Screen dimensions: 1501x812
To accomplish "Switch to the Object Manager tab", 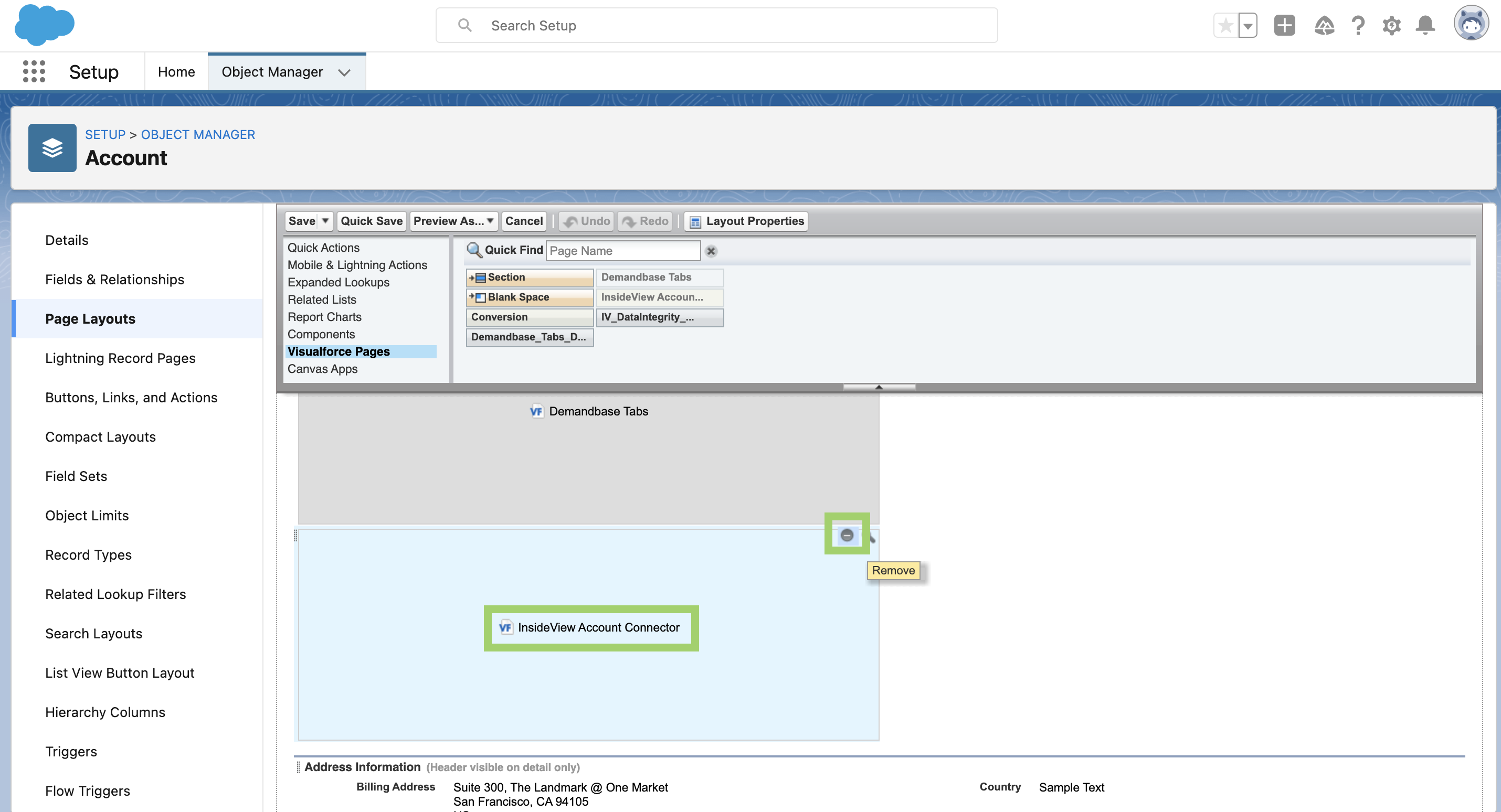I will coord(272,72).
